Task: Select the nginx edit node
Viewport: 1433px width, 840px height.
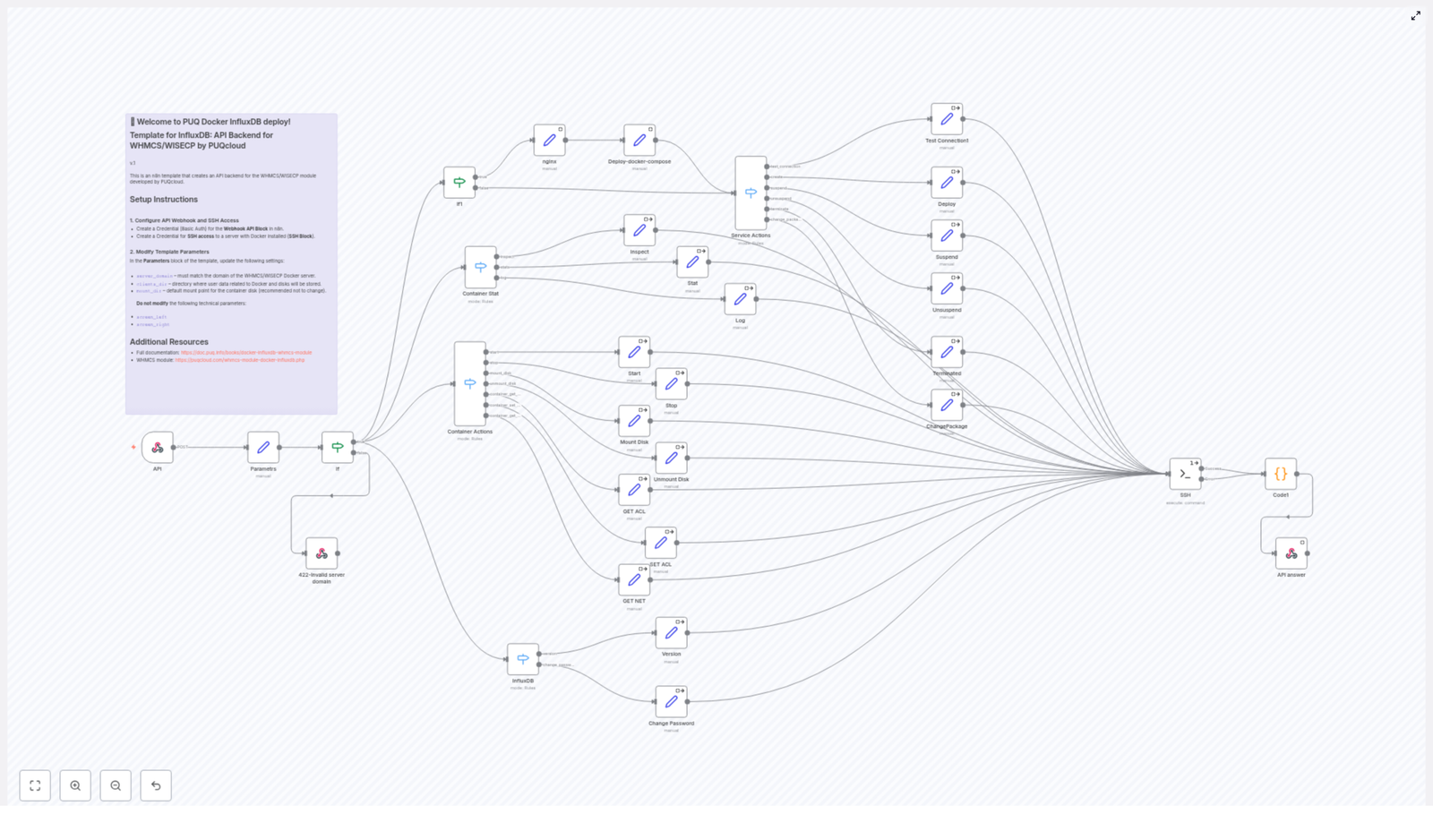Action: coord(549,139)
